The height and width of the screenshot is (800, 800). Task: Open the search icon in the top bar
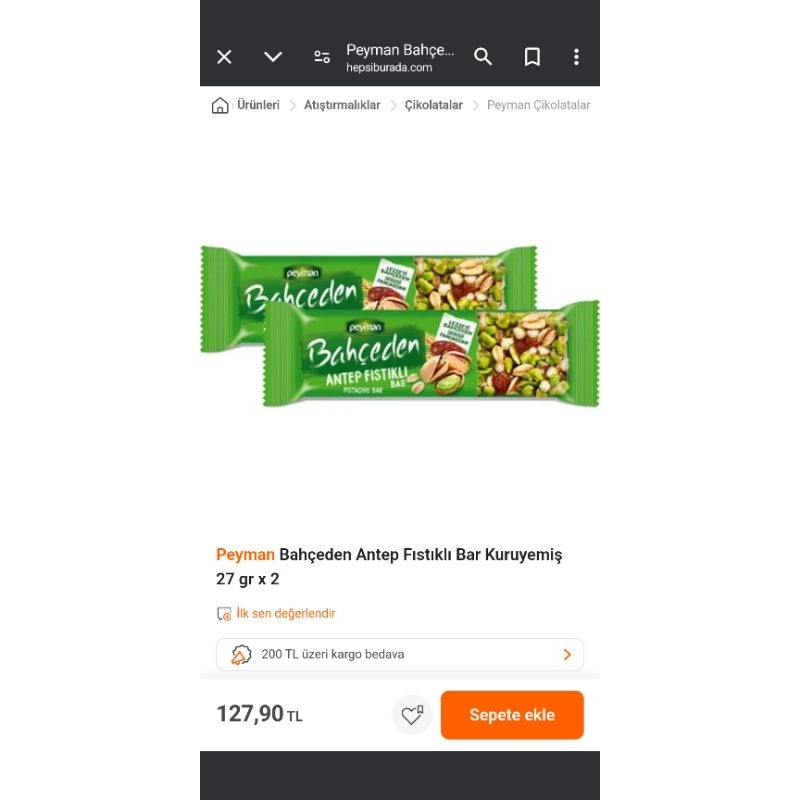coord(483,57)
